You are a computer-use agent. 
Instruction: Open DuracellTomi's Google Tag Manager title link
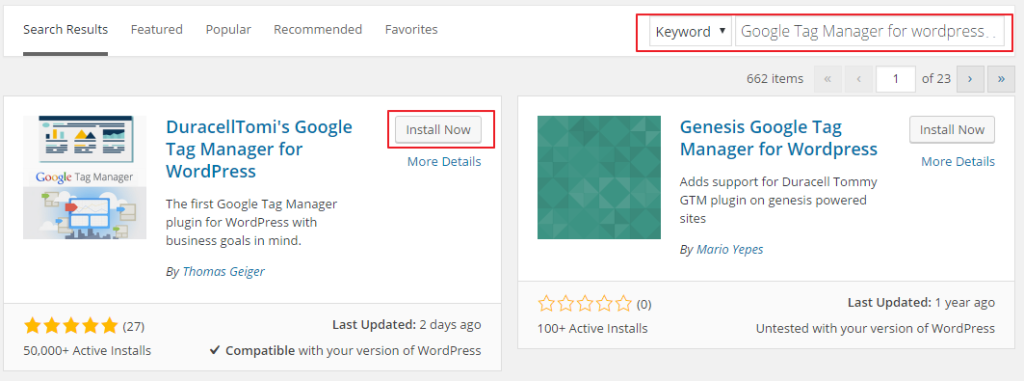click(x=259, y=149)
